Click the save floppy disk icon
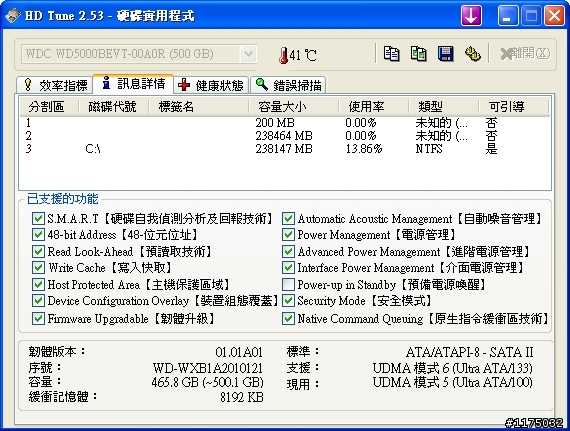 (x=446, y=54)
